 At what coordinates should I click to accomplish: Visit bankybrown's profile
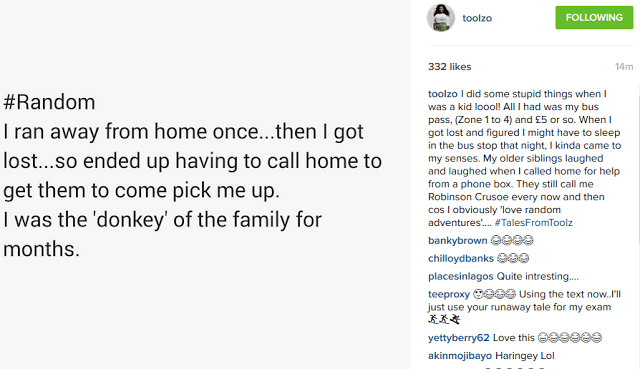point(458,240)
